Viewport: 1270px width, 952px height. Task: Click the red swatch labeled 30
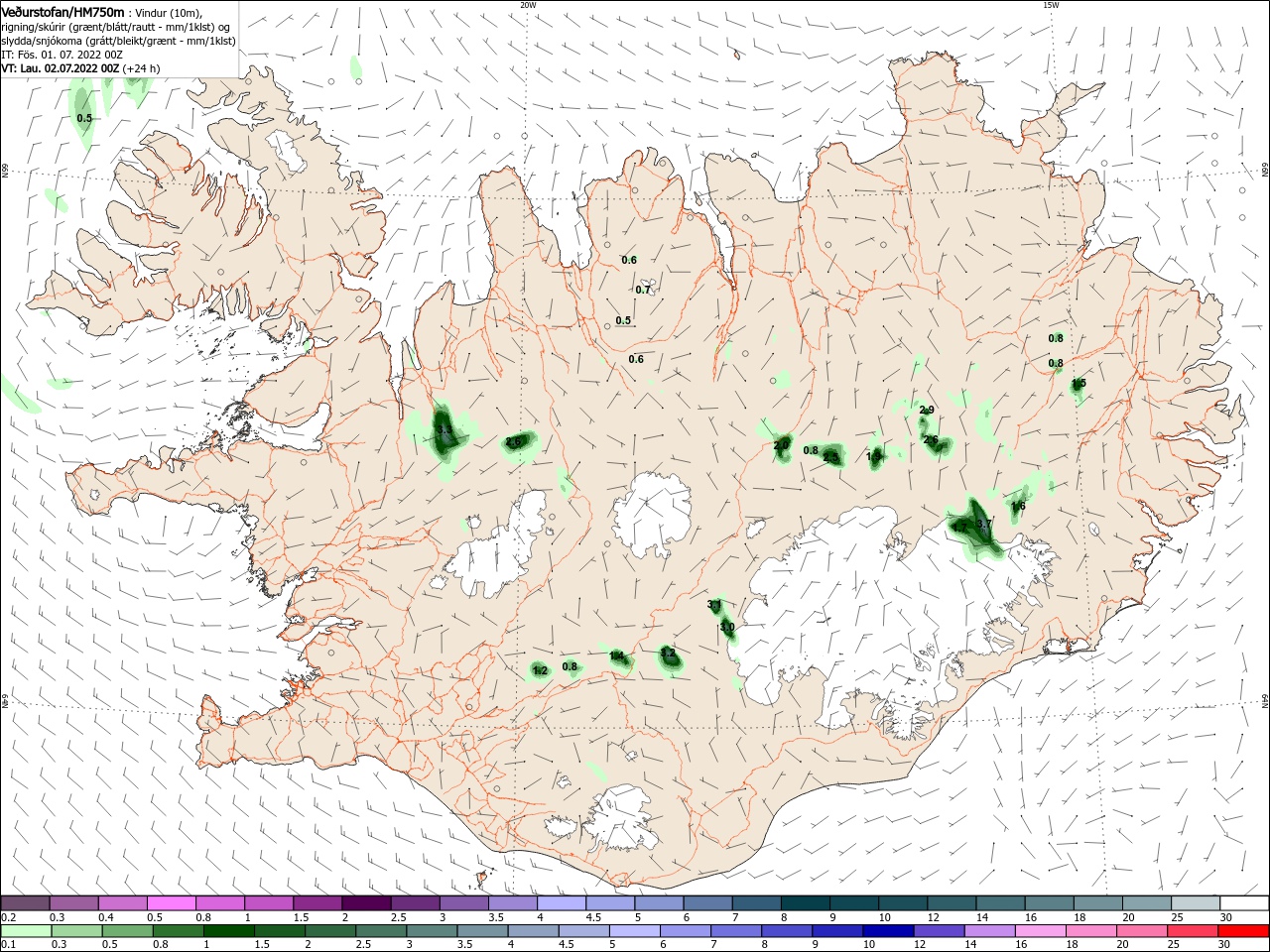(x=1244, y=931)
